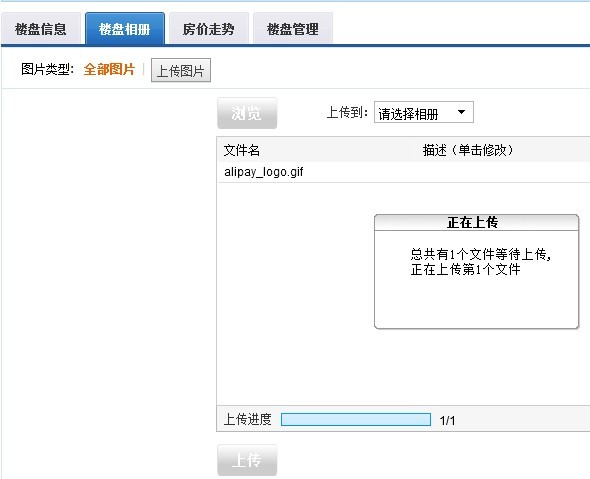
Task: Switch to the 楼盘信息 tab
Action: 41,29
